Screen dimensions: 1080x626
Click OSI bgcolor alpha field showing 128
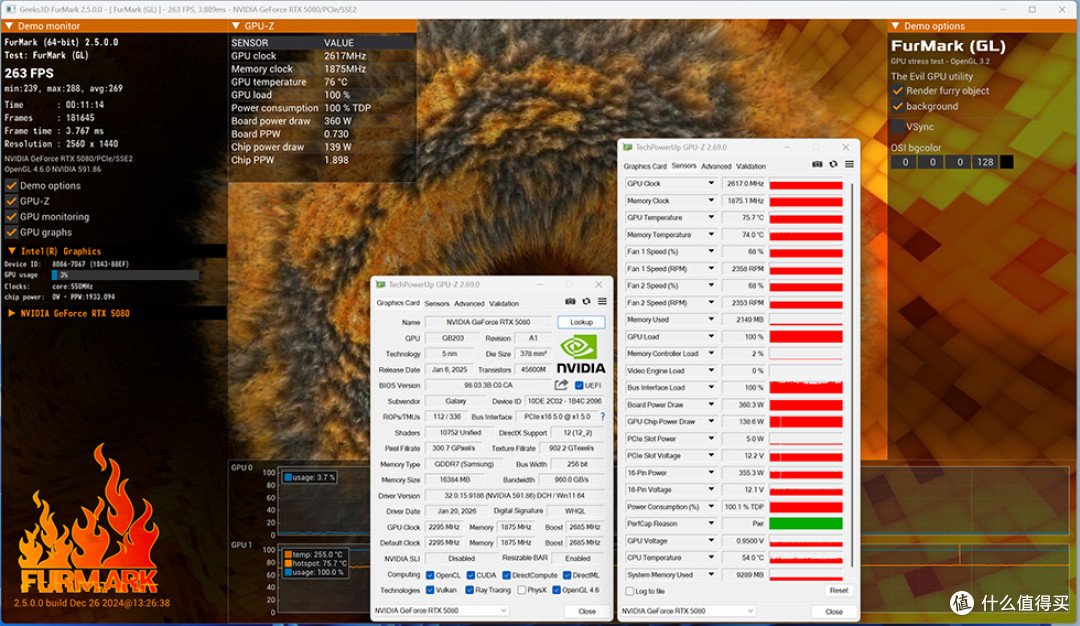985,162
